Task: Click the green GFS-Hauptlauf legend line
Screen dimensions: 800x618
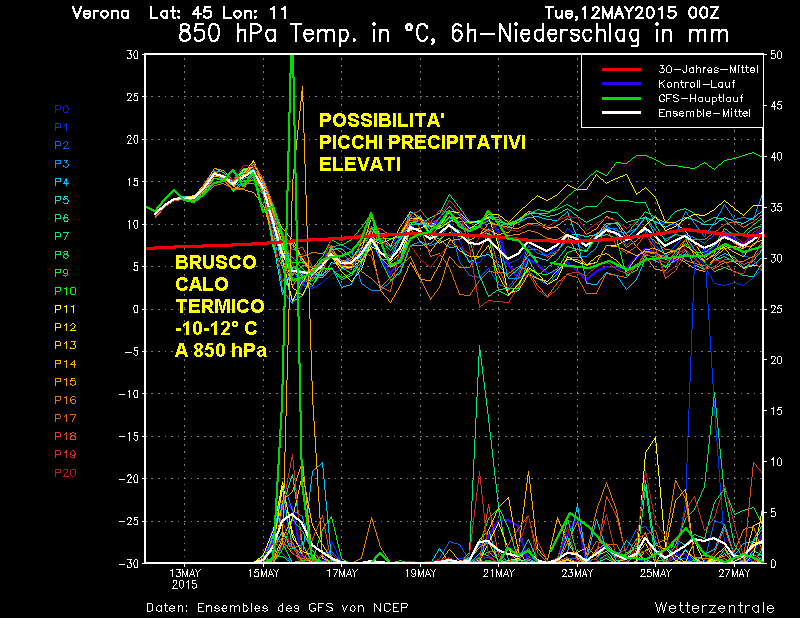Action: click(x=621, y=98)
